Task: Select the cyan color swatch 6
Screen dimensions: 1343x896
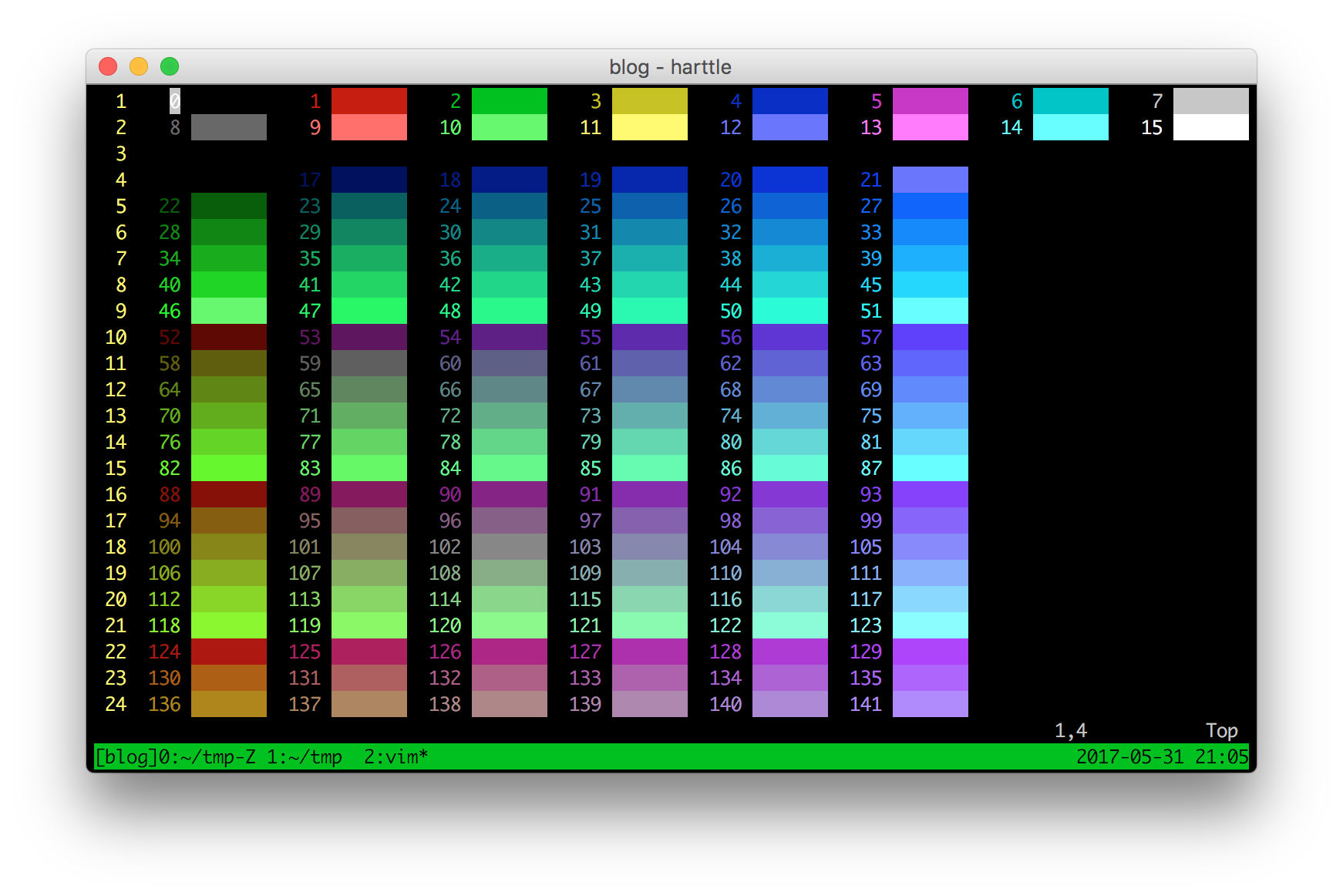Action: coord(1070,101)
